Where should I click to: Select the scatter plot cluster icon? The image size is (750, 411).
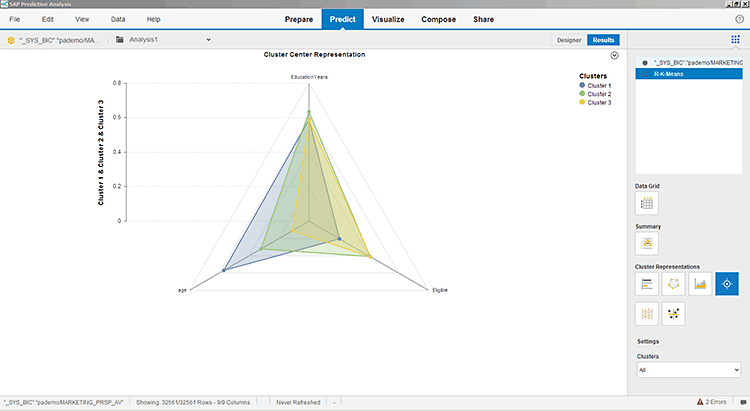(x=673, y=314)
